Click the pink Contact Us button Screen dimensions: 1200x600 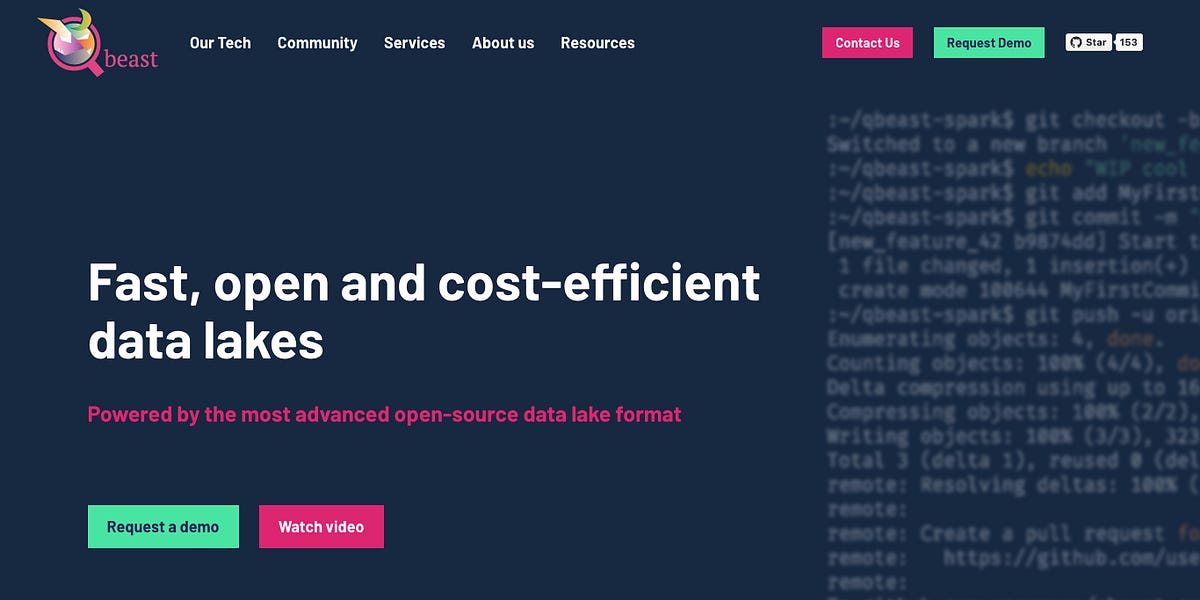click(x=866, y=42)
